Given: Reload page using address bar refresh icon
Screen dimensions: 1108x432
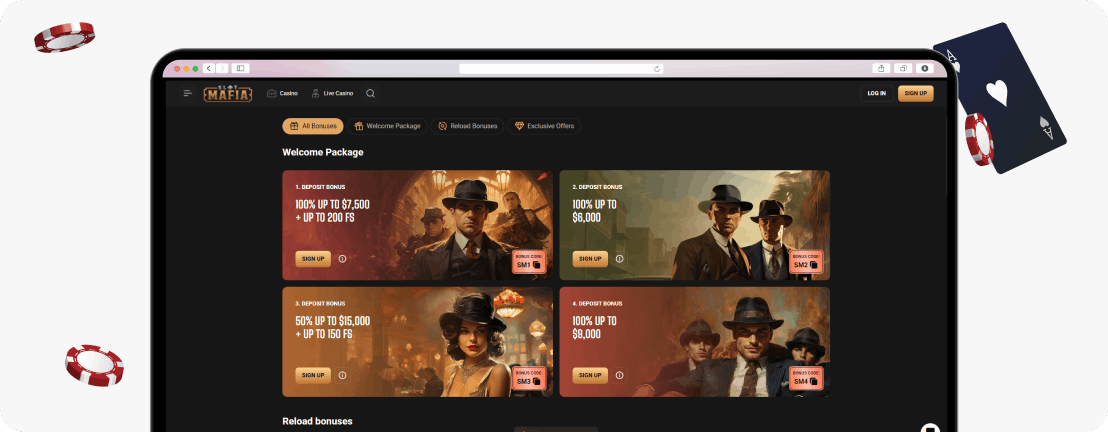Looking at the screenshot, I should [657, 69].
